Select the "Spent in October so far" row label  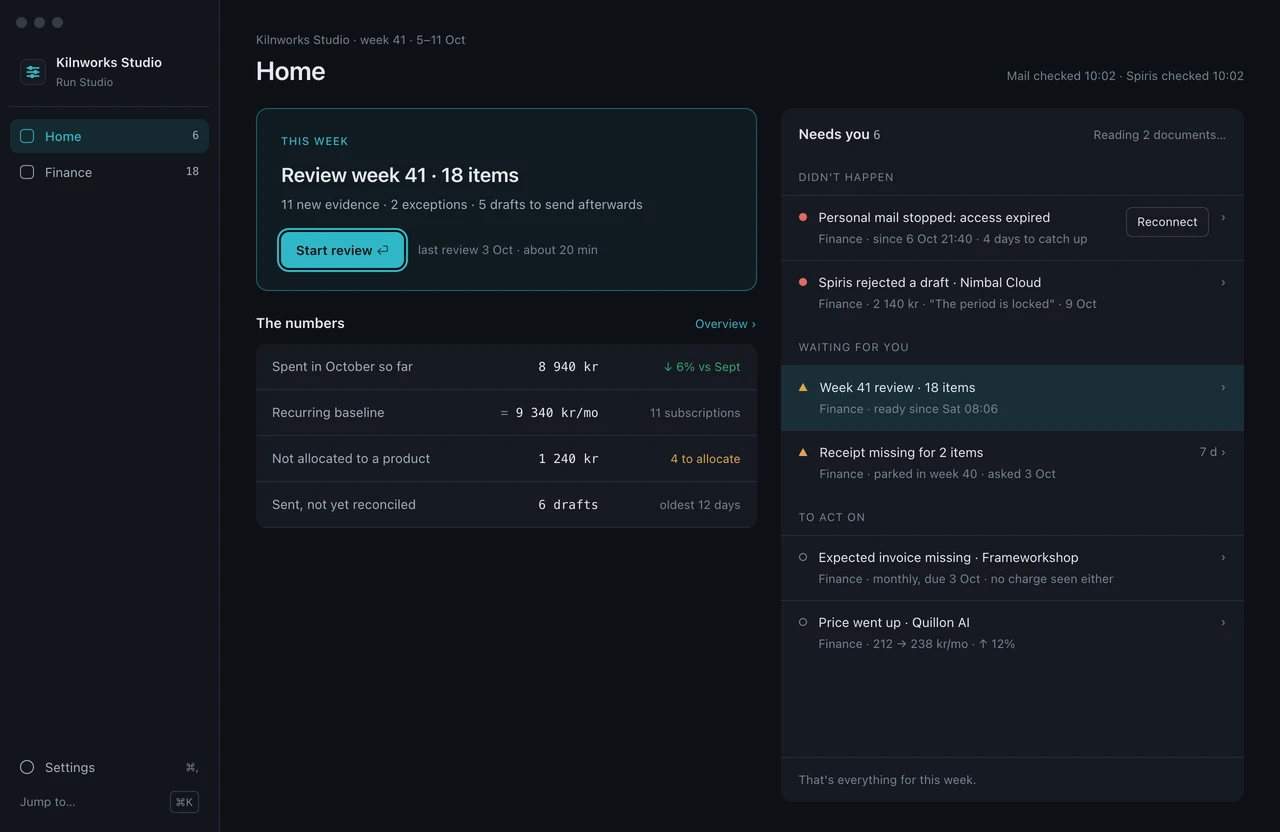pos(342,367)
